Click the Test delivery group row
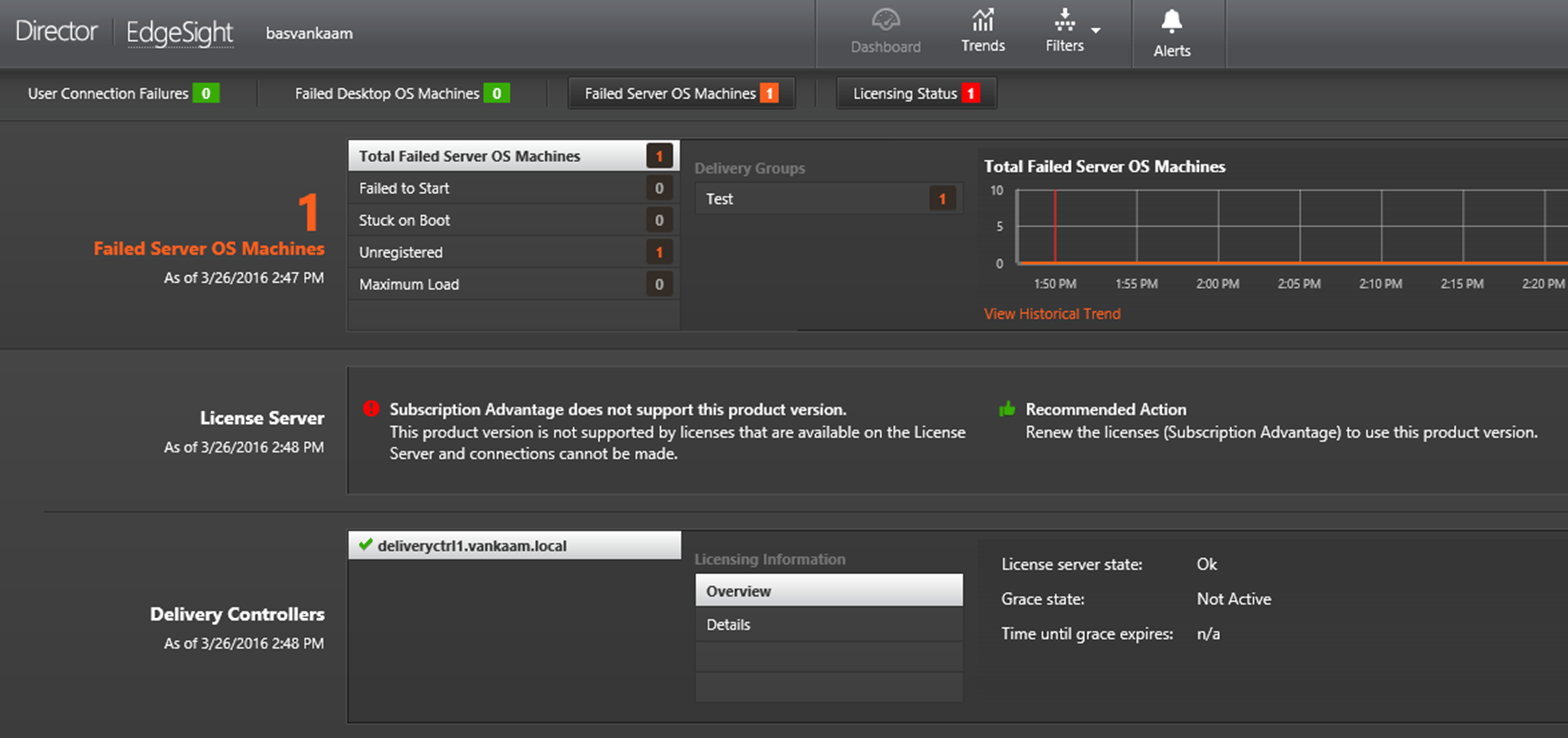This screenshot has width=1568, height=738. [829, 198]
